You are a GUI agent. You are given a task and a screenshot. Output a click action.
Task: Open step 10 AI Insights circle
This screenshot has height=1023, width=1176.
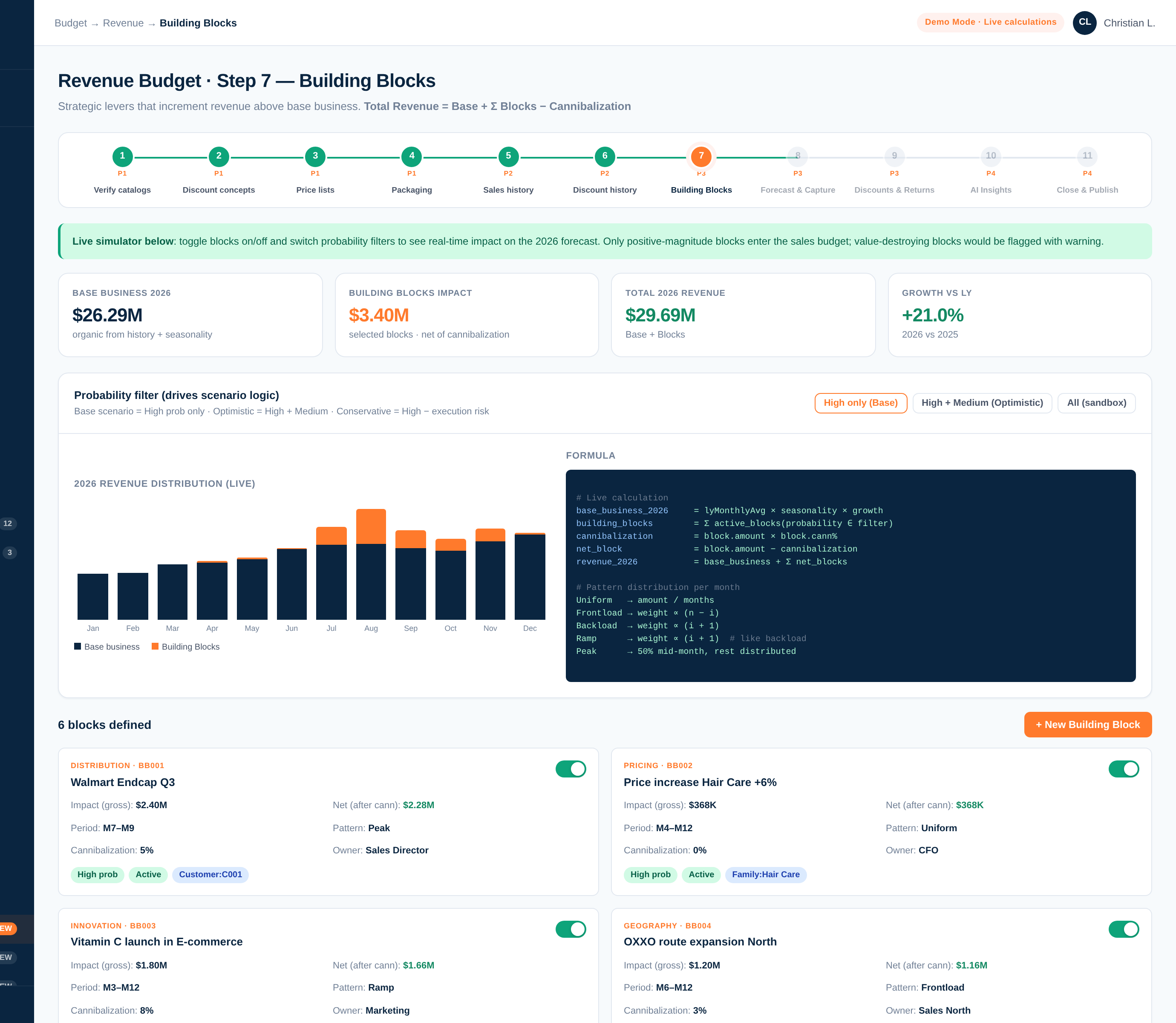point(991,156)
